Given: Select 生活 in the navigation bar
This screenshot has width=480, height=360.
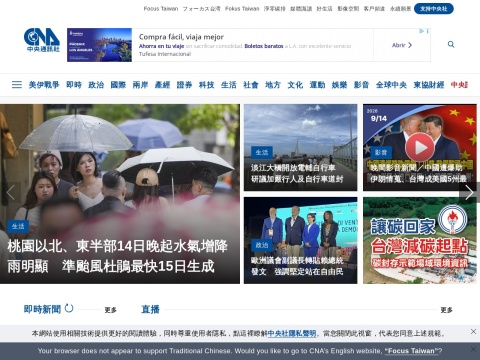Looking at the screenshot, I should pyautogui.click(x=229, y=85).
